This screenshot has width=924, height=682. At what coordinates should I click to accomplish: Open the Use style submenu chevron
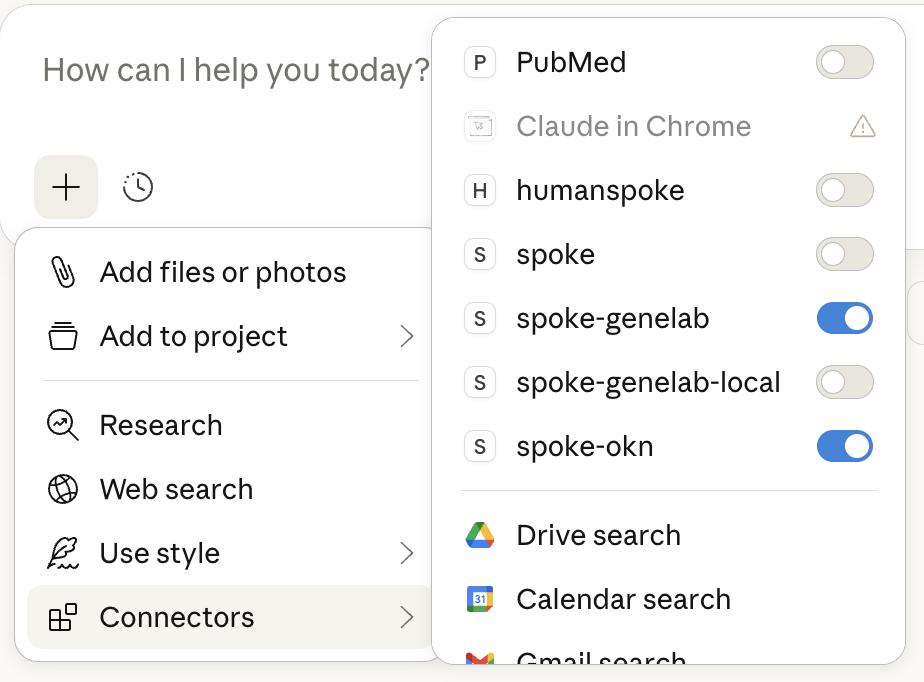[x=407, y=553]
